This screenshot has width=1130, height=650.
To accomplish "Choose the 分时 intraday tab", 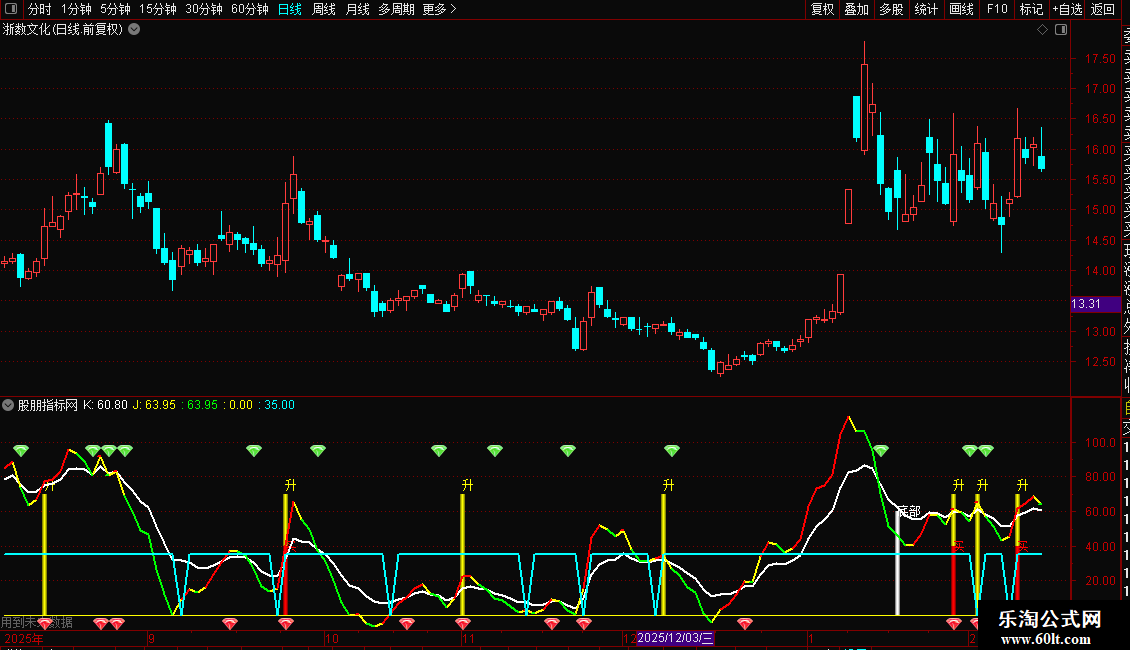I will pos(40,9).
